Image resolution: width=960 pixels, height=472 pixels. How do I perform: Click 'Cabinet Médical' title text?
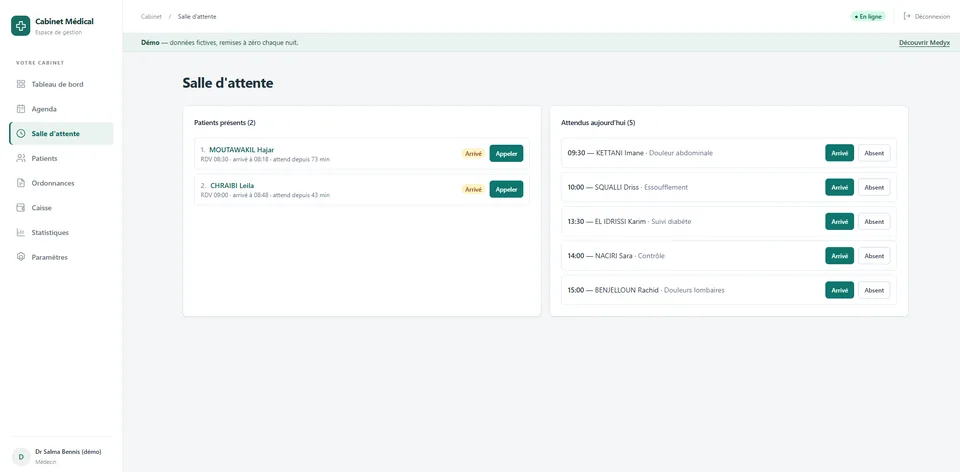[x=64, y=21]
